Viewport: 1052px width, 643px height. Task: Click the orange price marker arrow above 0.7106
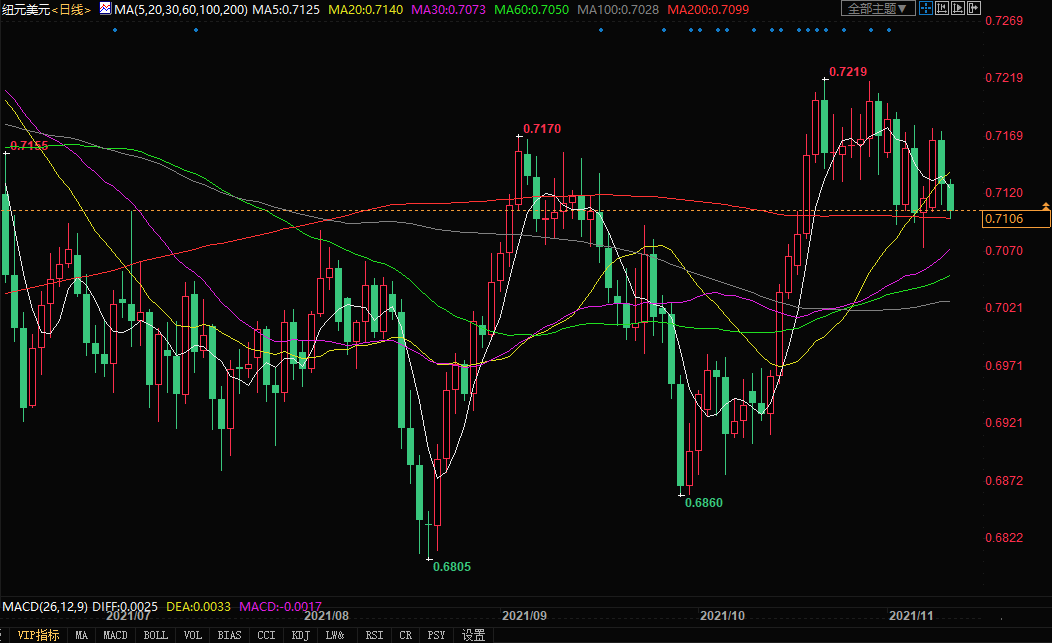tap(1045, 206)
